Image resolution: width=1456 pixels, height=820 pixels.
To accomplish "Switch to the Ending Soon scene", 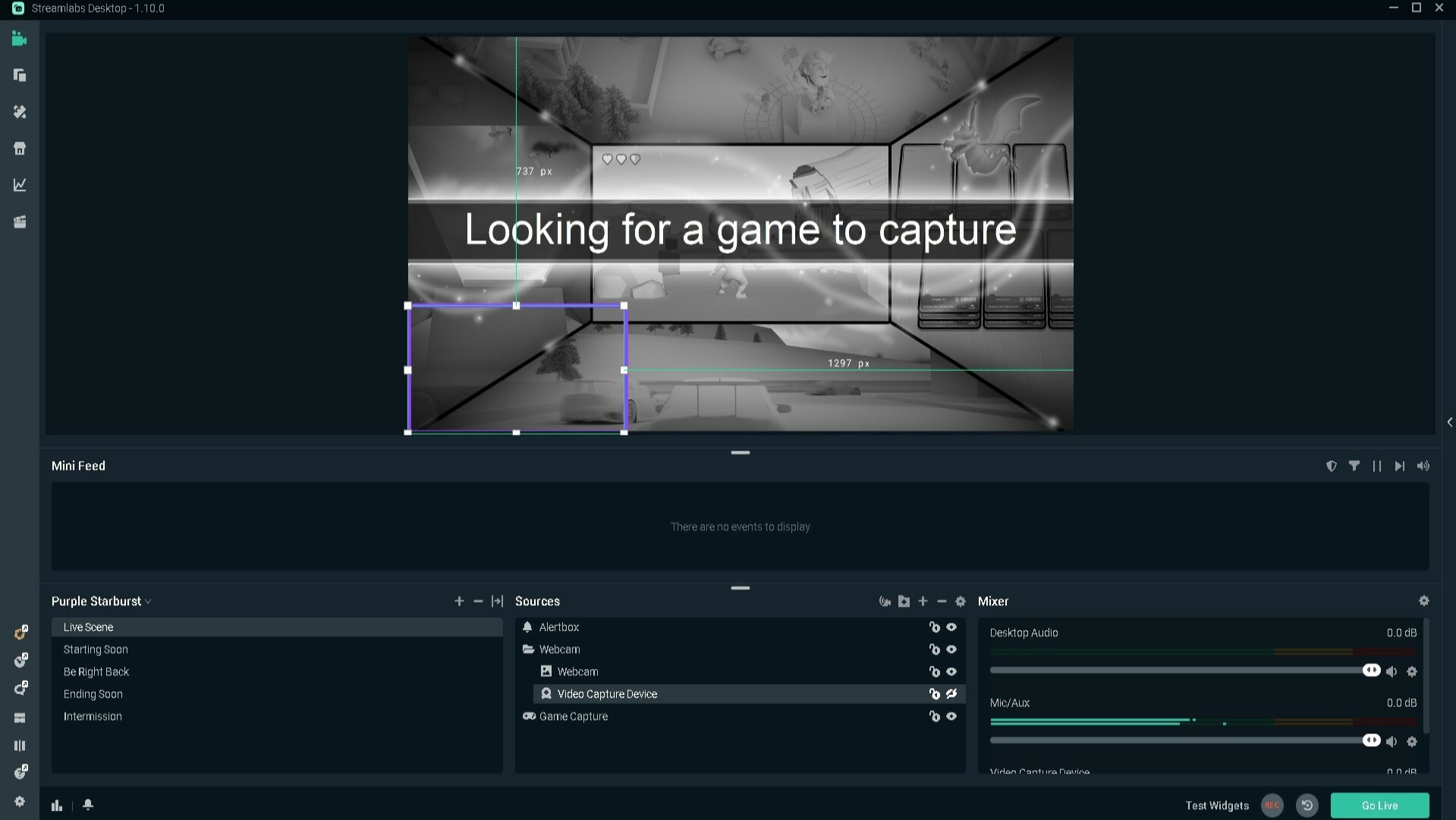I will click(277, 693).
